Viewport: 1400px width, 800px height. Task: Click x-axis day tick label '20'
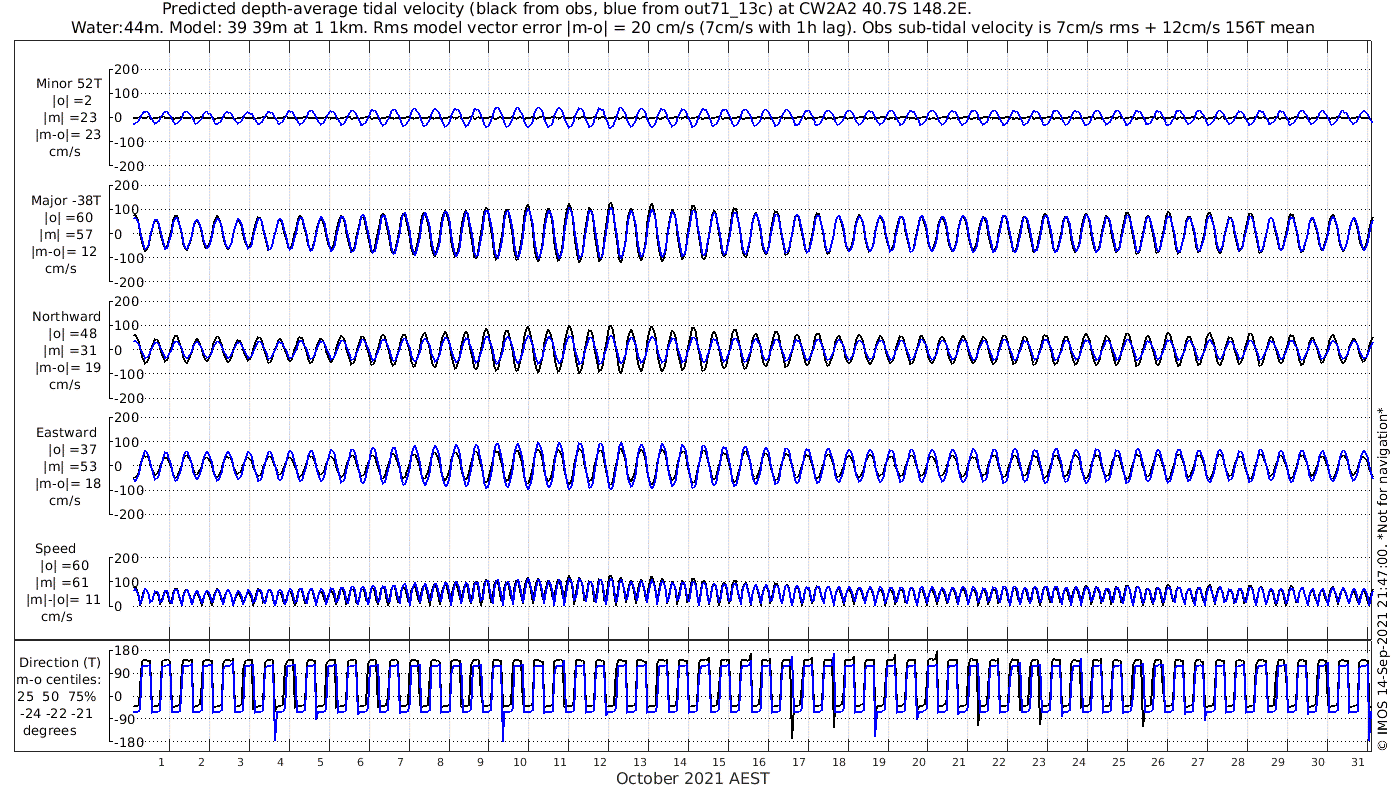pyautogui.click(x=919, y=761)
